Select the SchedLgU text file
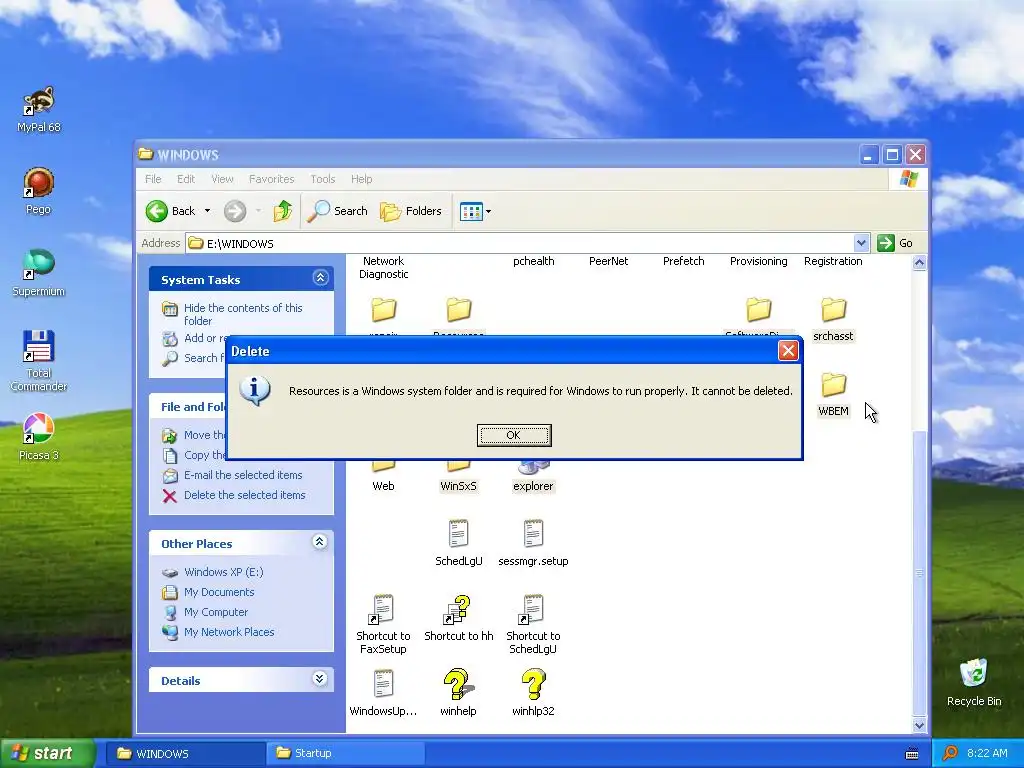 click(458, 543)
